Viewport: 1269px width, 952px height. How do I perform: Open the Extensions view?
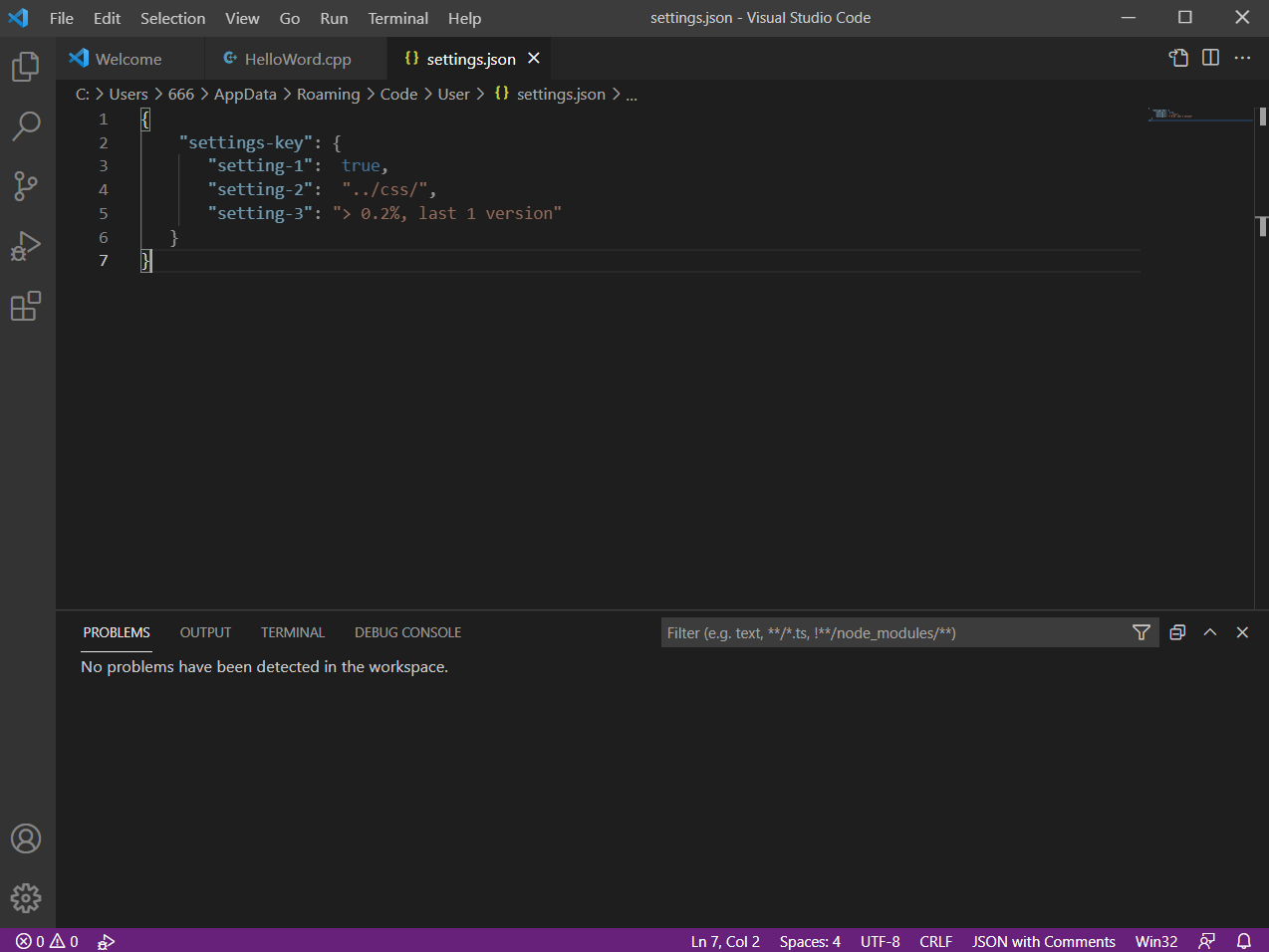[x=25, y=306]
